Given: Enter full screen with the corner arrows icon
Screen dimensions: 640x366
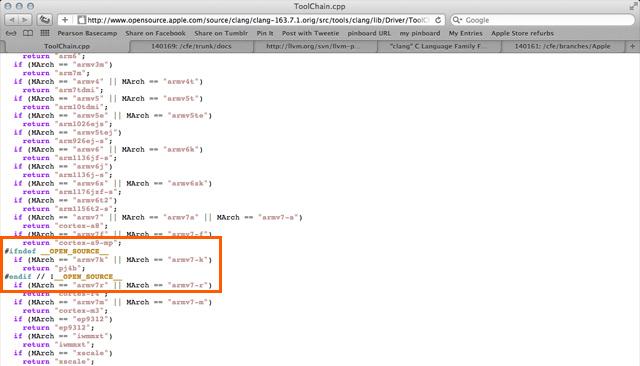Looking at the screenshot, I should (633, 7).
